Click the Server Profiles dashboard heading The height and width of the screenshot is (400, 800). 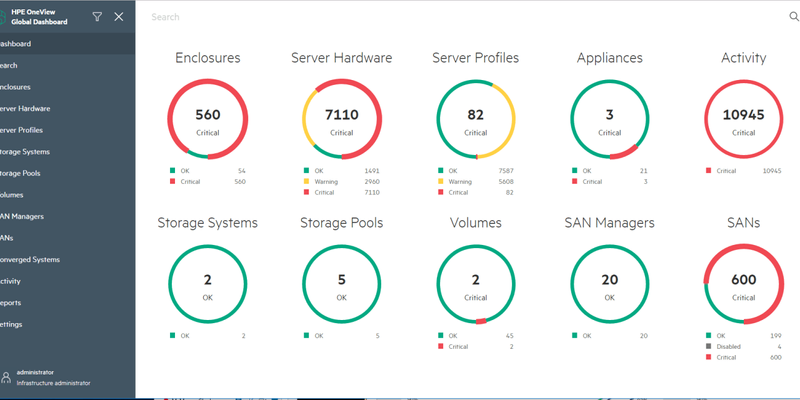pos(476,58)
